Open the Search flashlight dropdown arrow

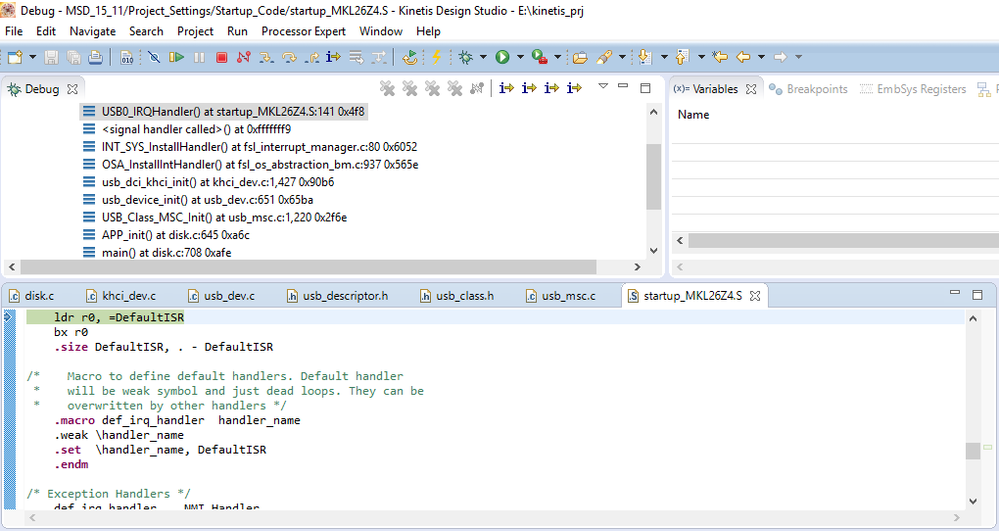click(622, 57)
